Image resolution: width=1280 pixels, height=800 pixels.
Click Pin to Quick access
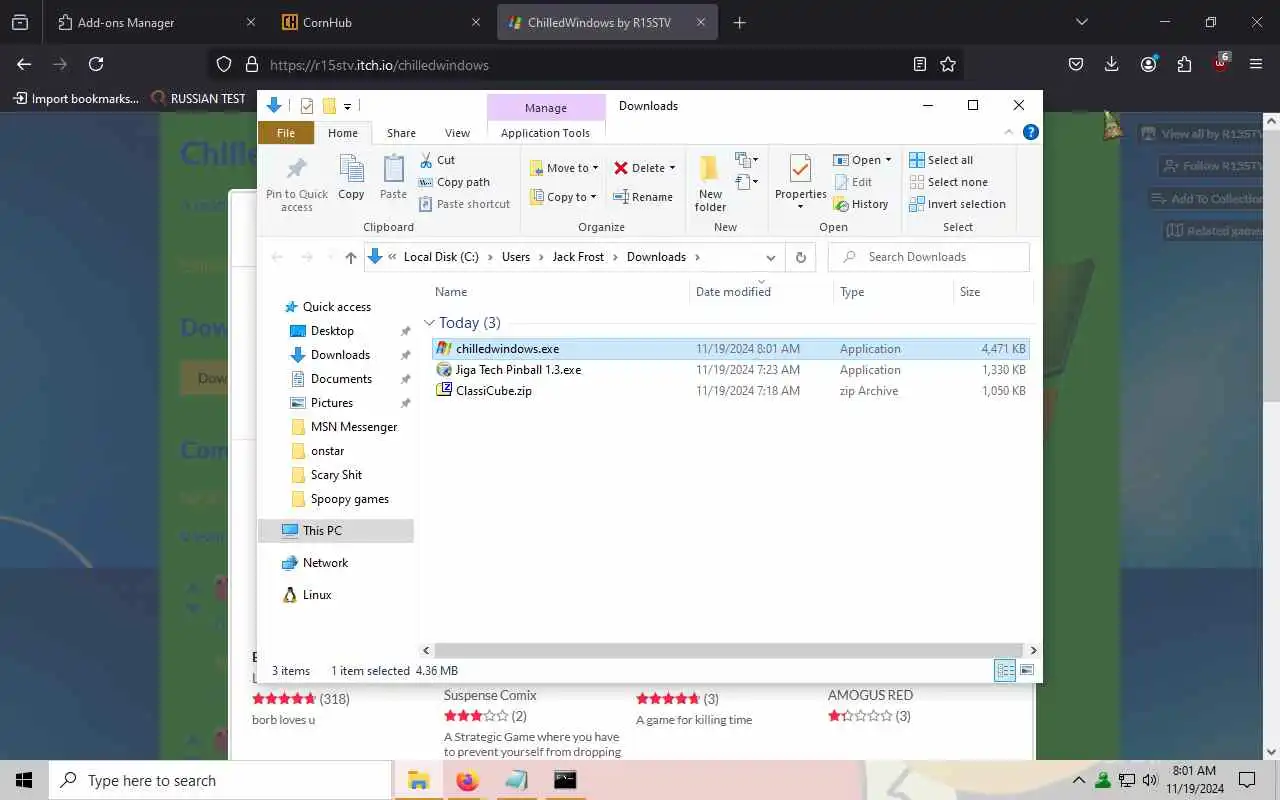297,182
